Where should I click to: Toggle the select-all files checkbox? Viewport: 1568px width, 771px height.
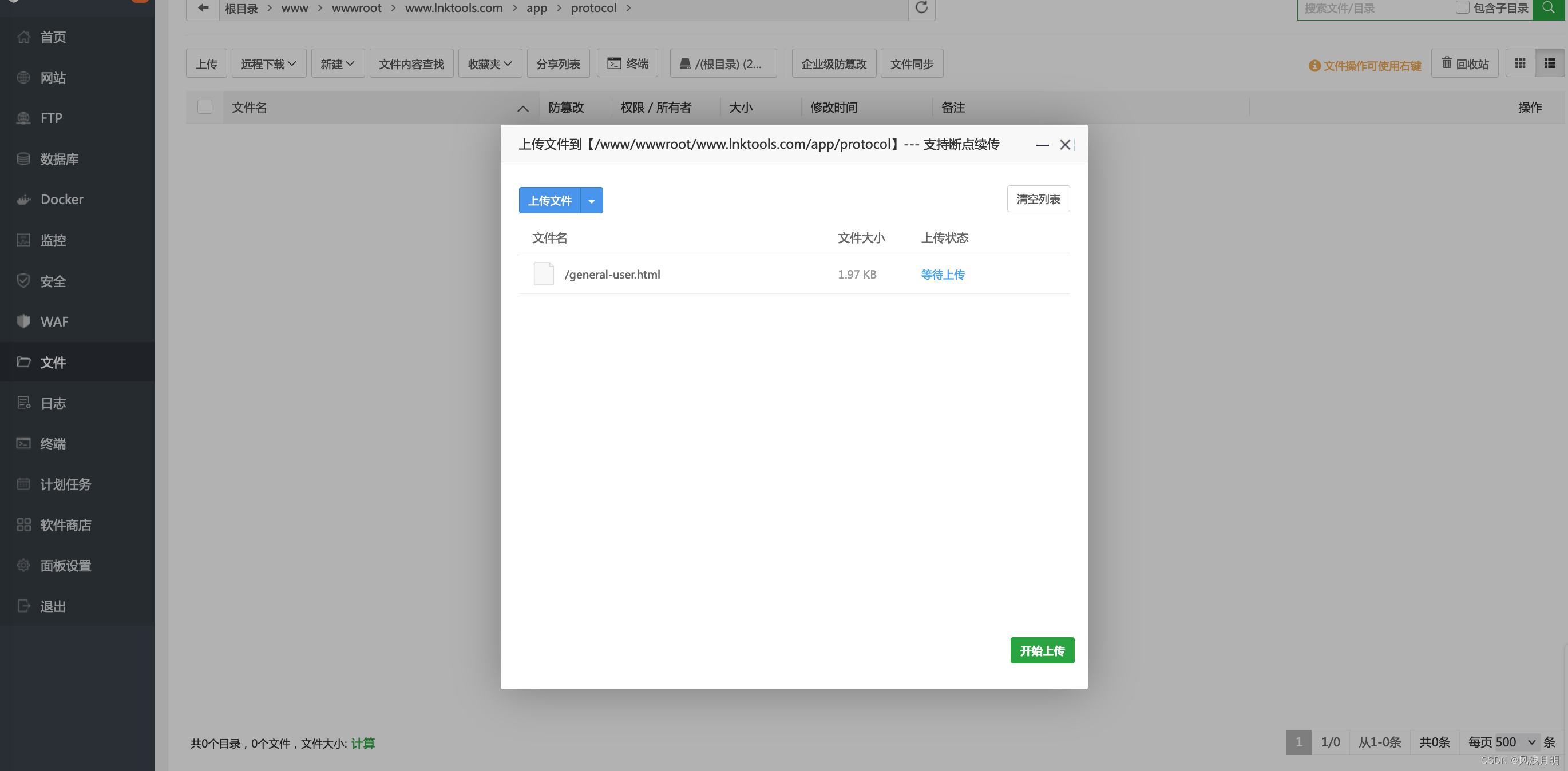205,107
